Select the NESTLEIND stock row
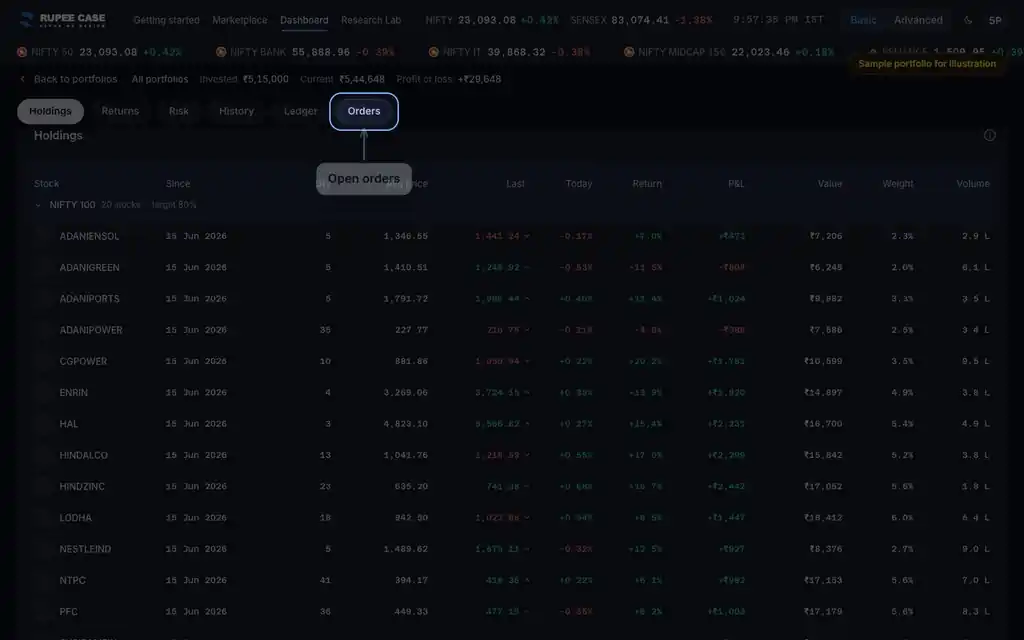The height and width of the screenshot is (640, 1024). [512, 549]
